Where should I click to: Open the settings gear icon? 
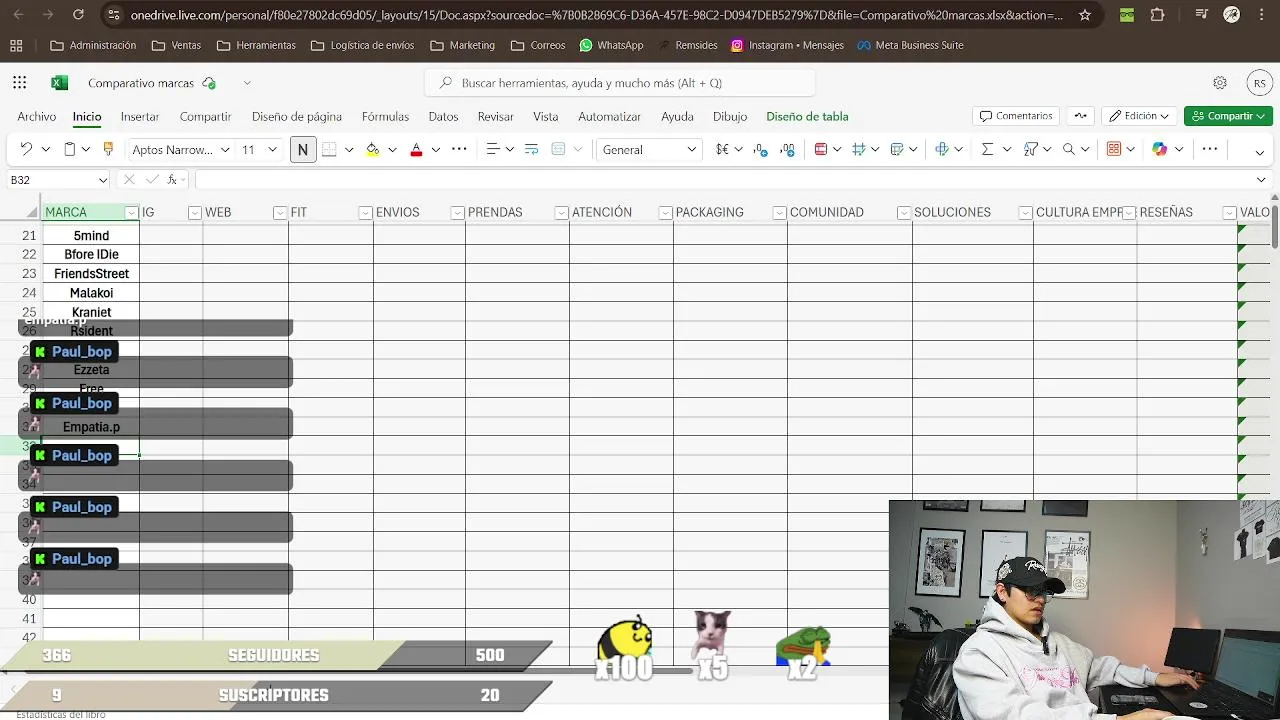(1220, 83)
